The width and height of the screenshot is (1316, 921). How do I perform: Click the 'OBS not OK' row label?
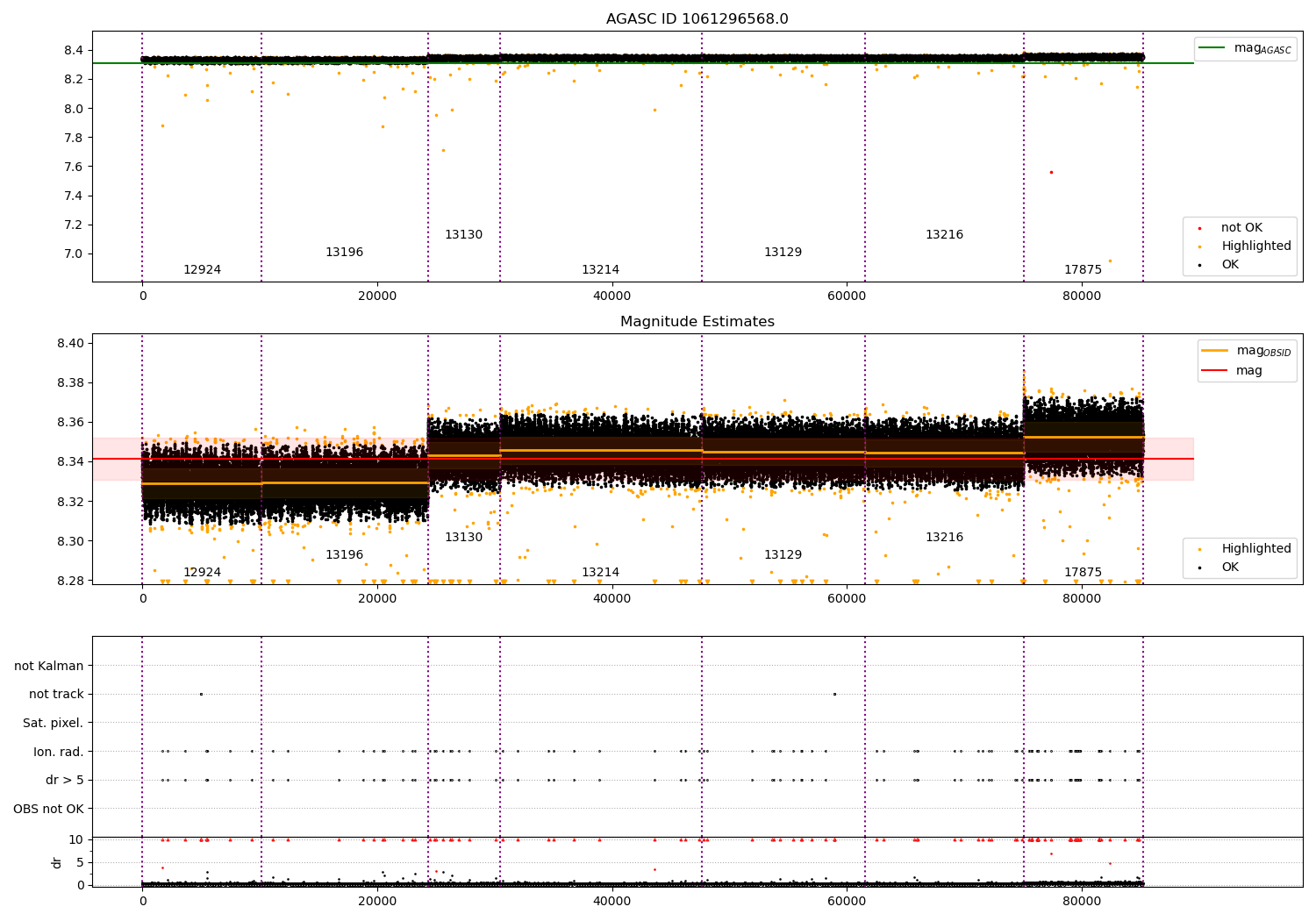point(49,809)
